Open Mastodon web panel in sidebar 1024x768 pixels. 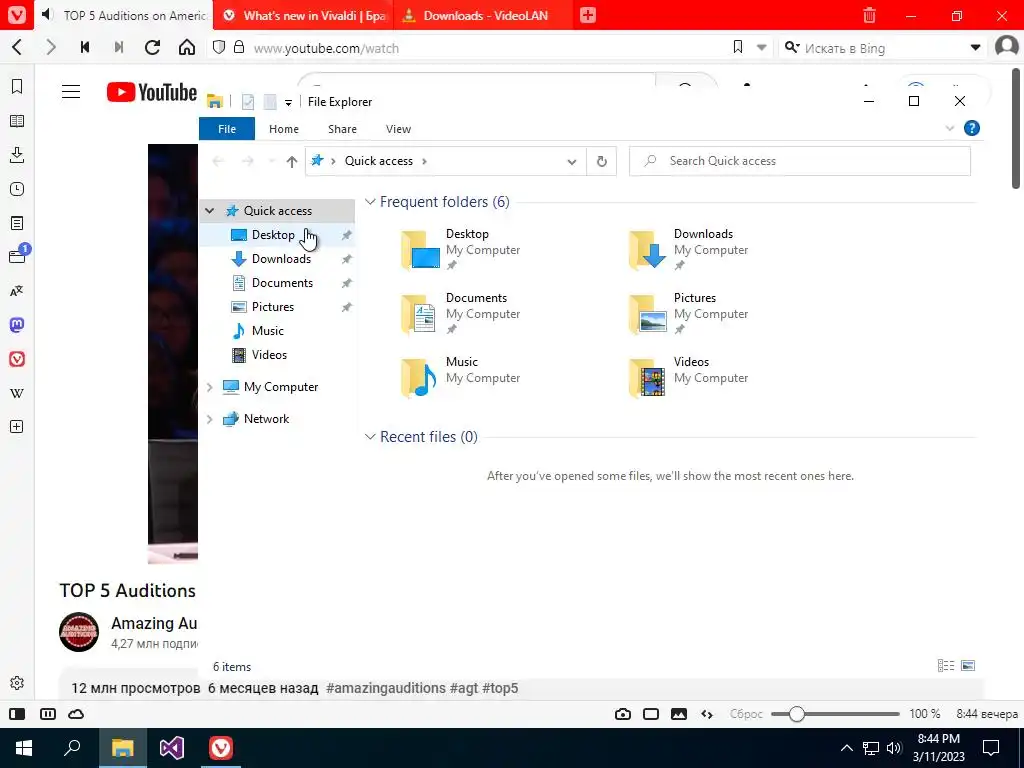point(17,325)
